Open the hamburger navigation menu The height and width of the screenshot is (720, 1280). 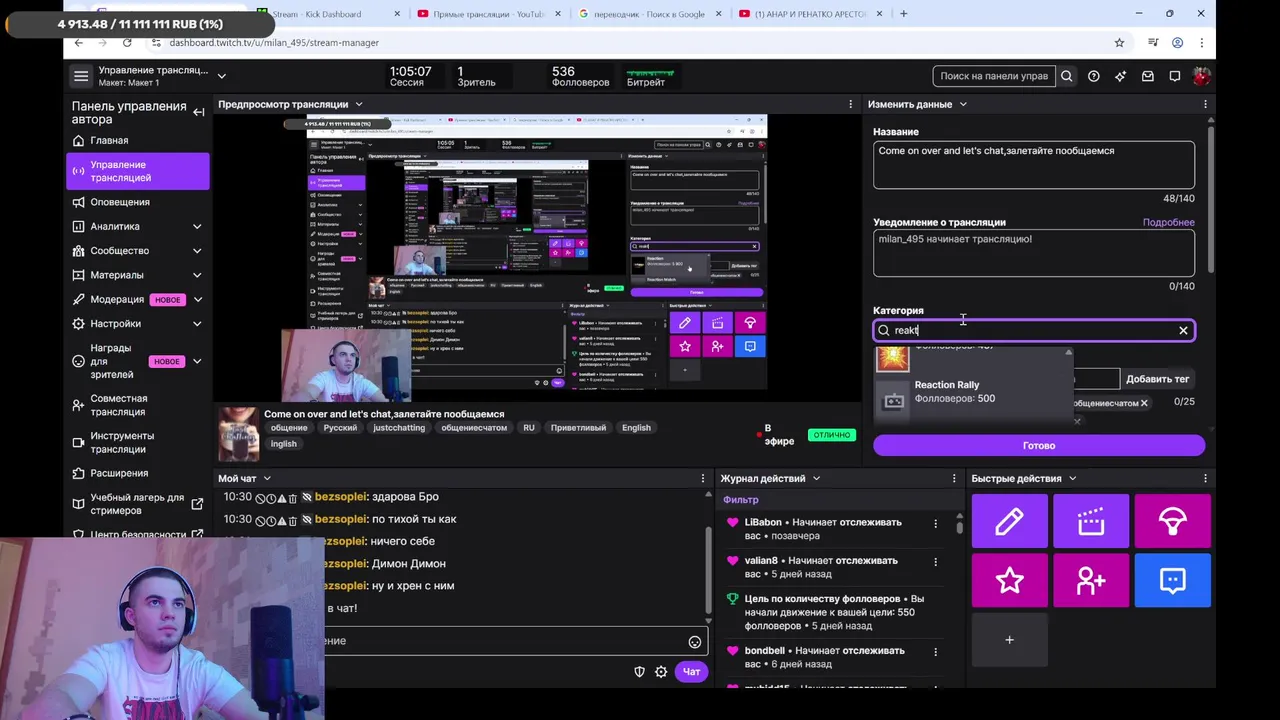click(81, 76)
